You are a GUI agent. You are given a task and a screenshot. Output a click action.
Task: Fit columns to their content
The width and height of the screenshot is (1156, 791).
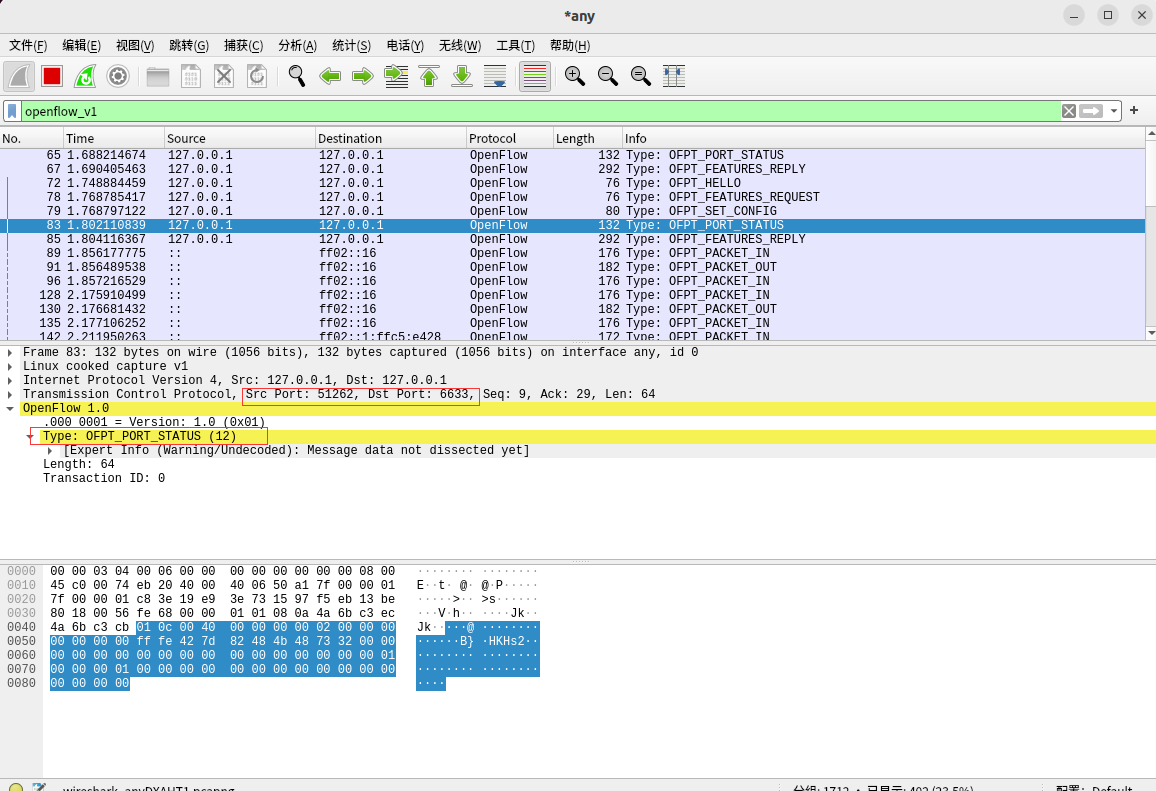pyautogui.click(x=674, y=76)
